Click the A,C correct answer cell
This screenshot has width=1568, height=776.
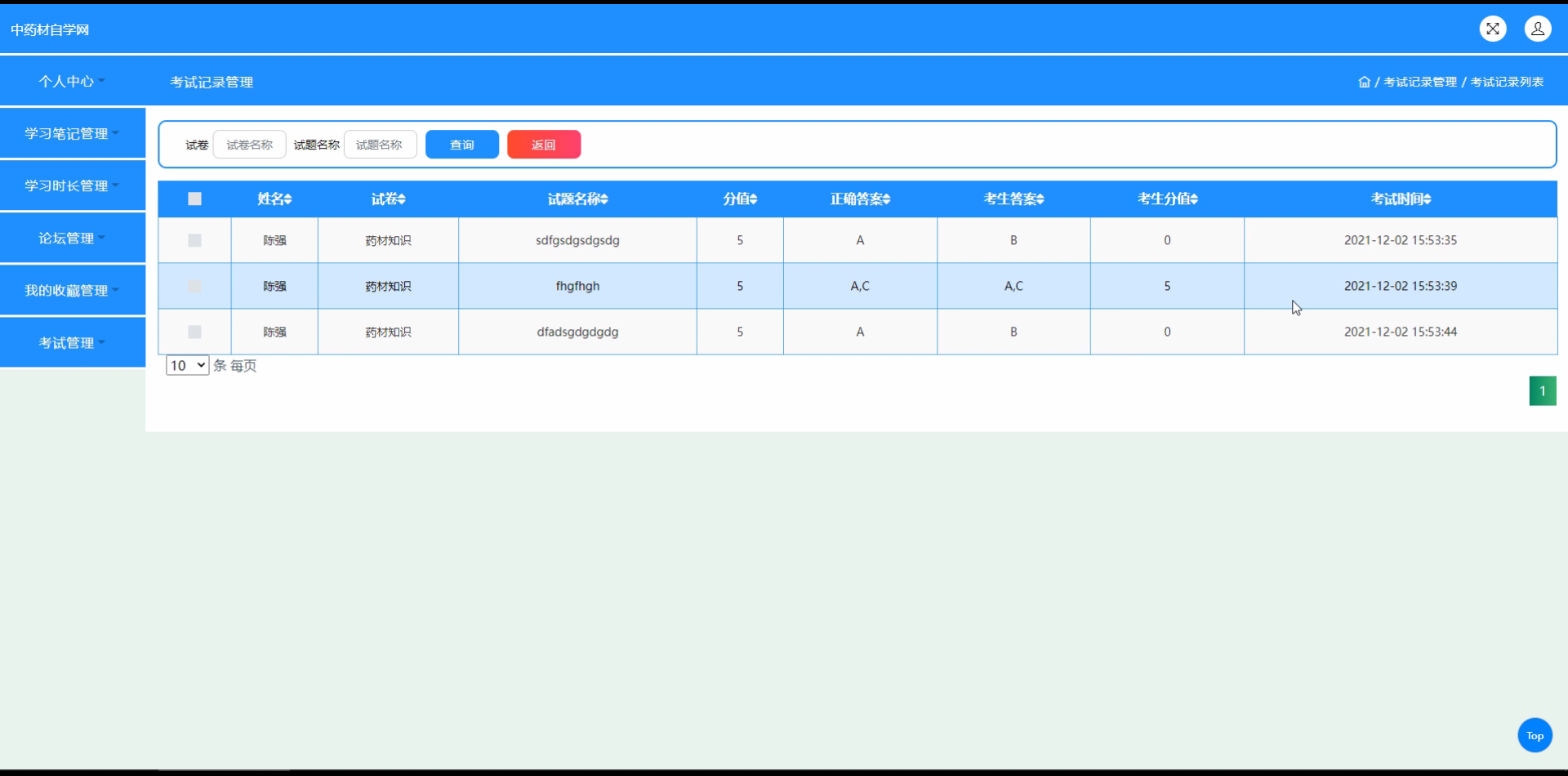coord(860,286)
